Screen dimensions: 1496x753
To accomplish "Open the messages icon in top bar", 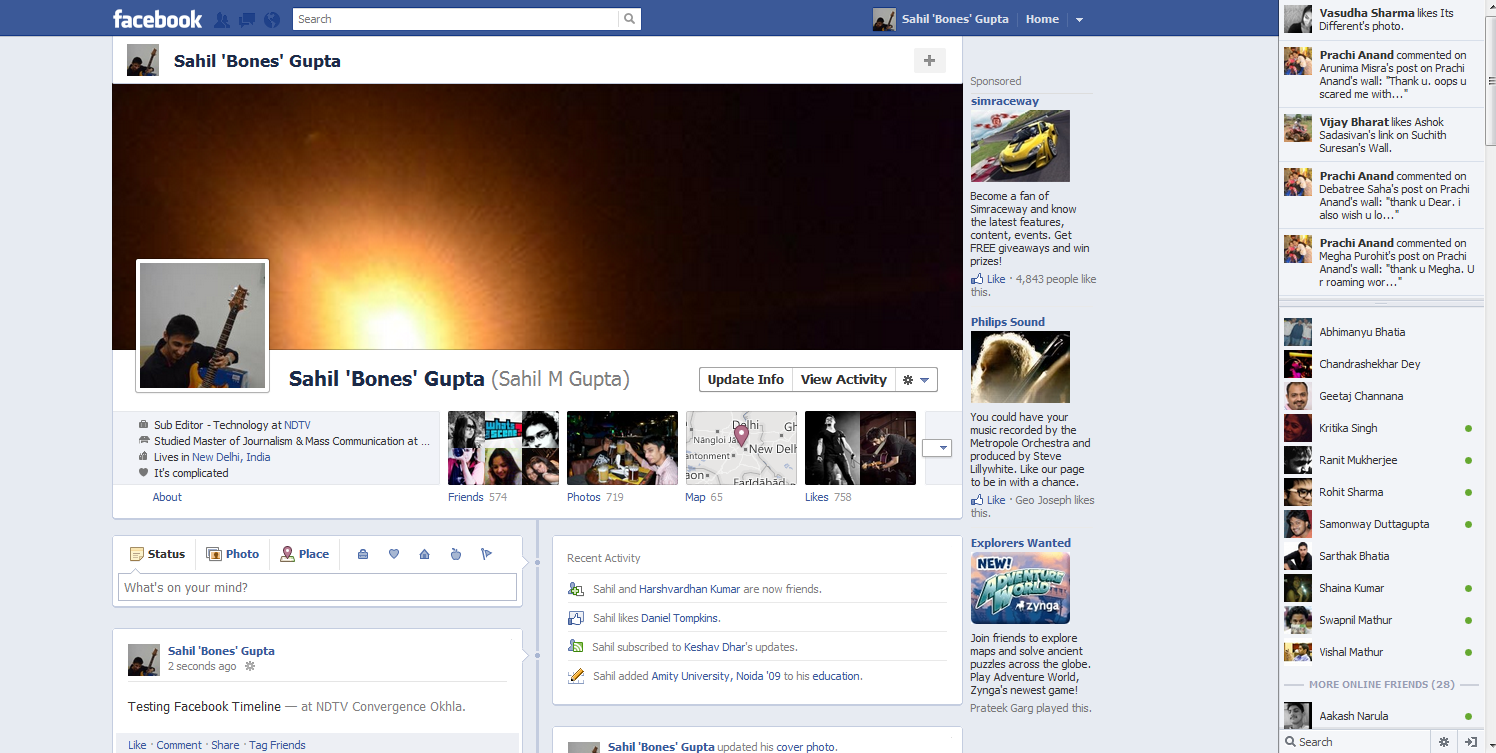I will click(247, 19).
